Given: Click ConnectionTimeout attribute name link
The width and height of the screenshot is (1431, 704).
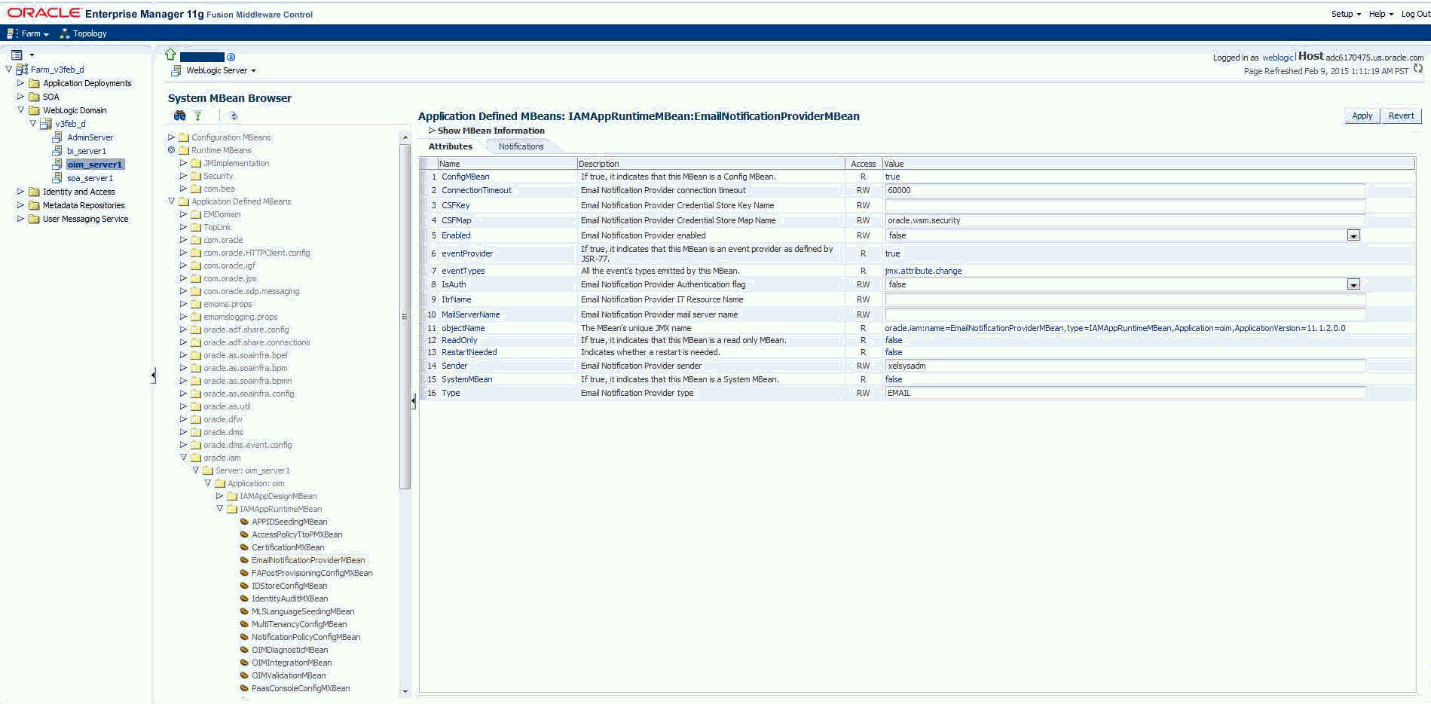Looking at the screenshot, I should [x=476, y=190].
